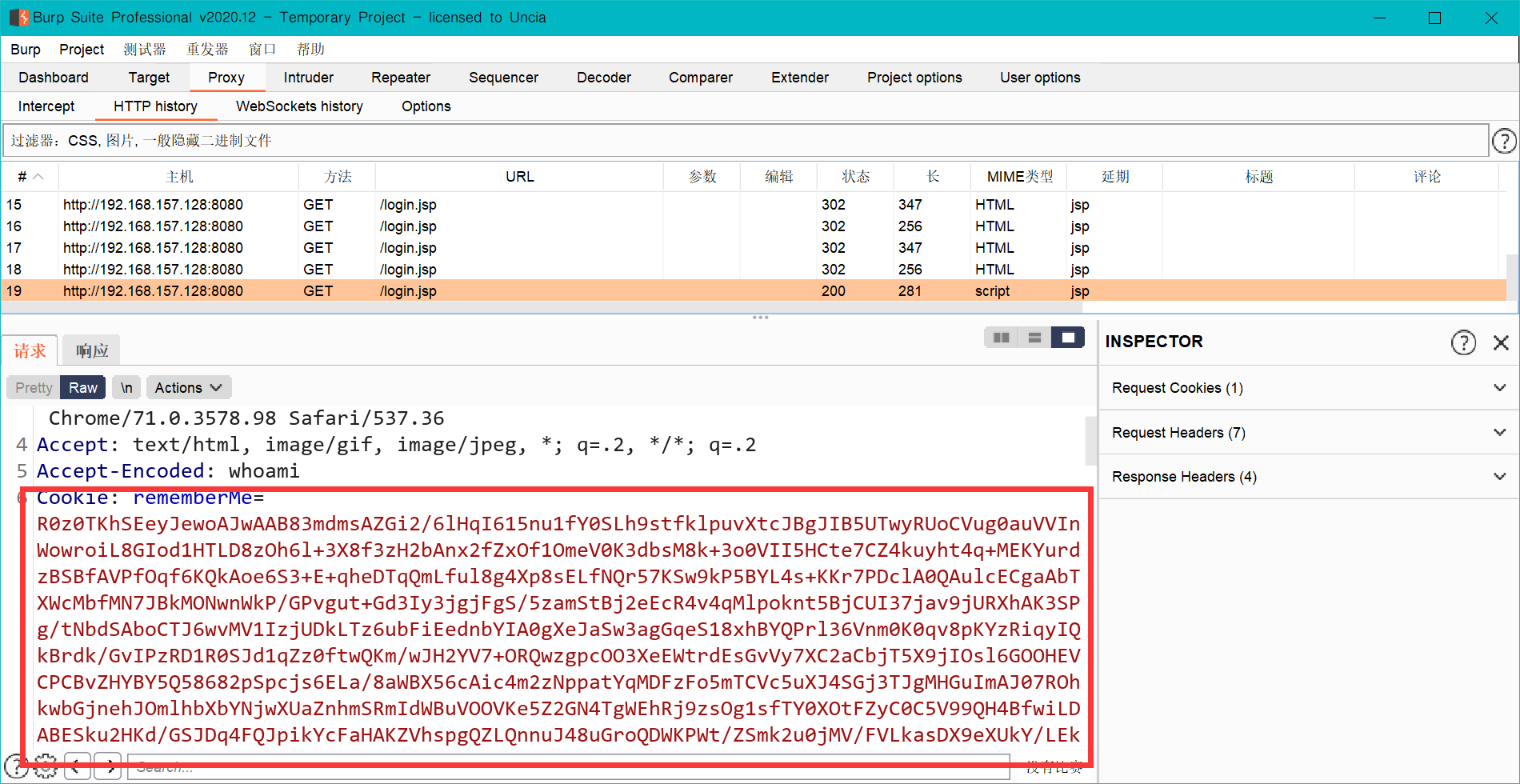Click the Search field below request
Viewport: 1520px width, 784px height.
pos(568,766)
